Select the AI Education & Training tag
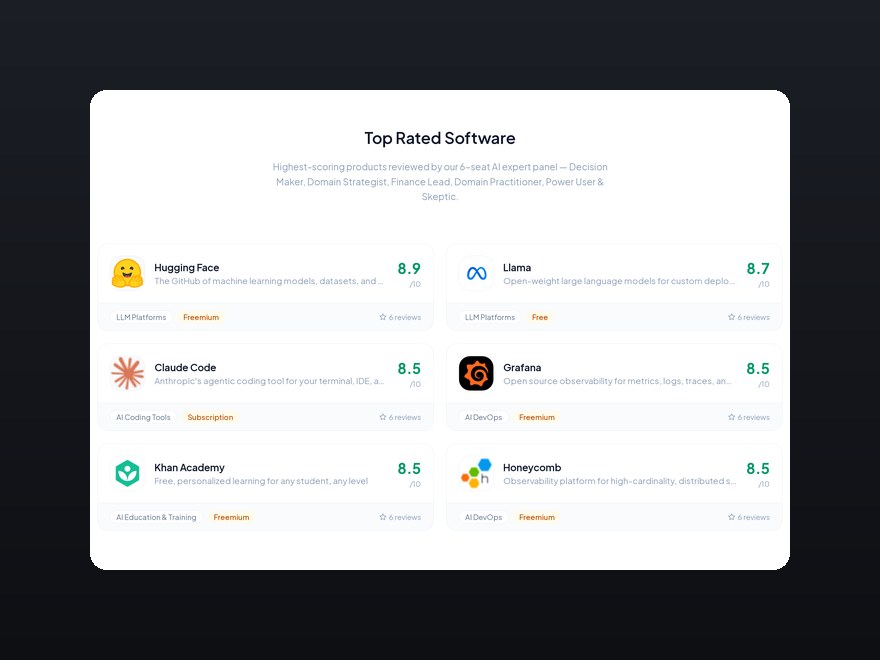Screen dimensions: 880x660 pos(156,517)
